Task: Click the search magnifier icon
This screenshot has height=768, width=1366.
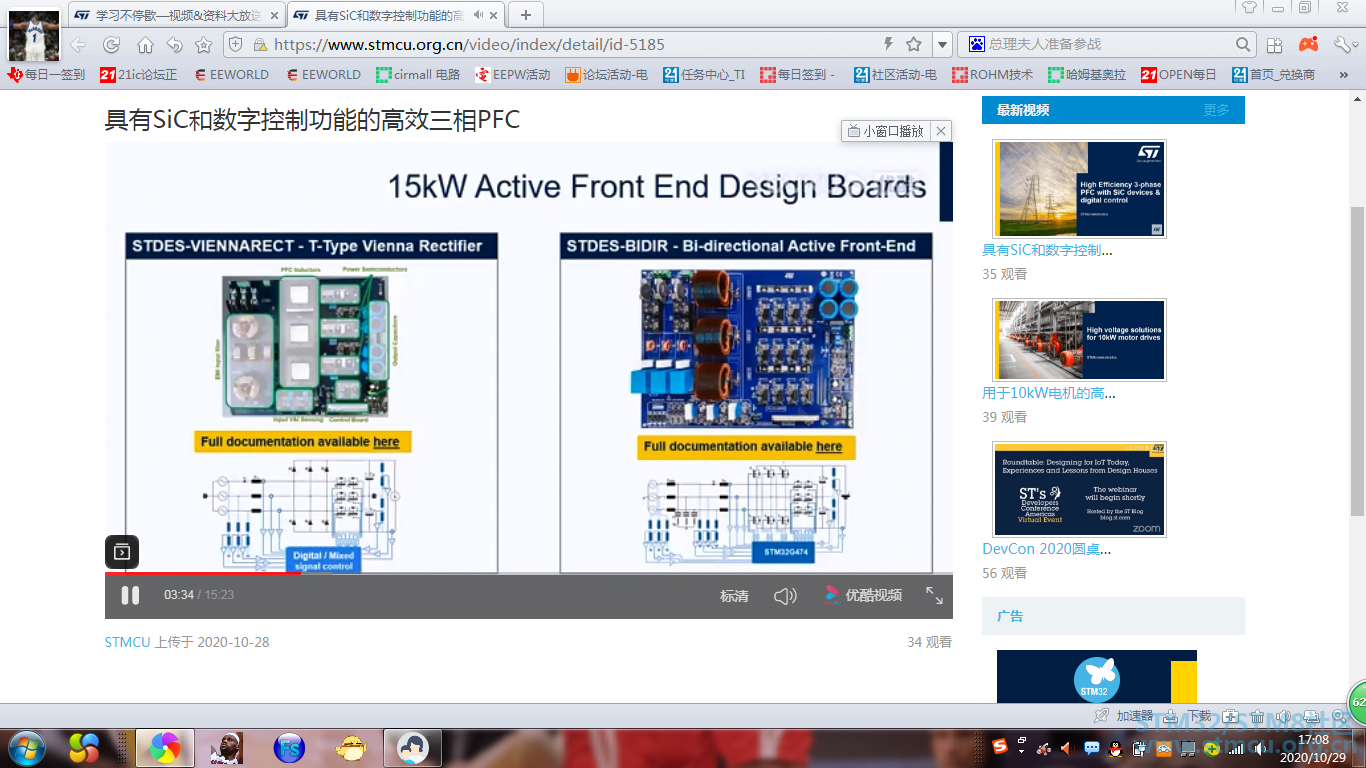Action: click(1243, 44)
